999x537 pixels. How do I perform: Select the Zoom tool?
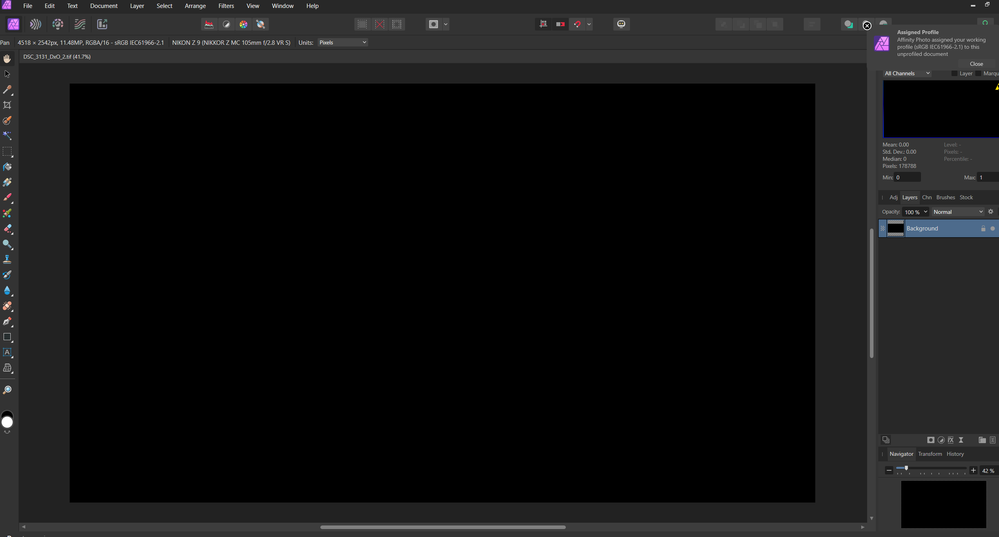click(x=8, y=390)
